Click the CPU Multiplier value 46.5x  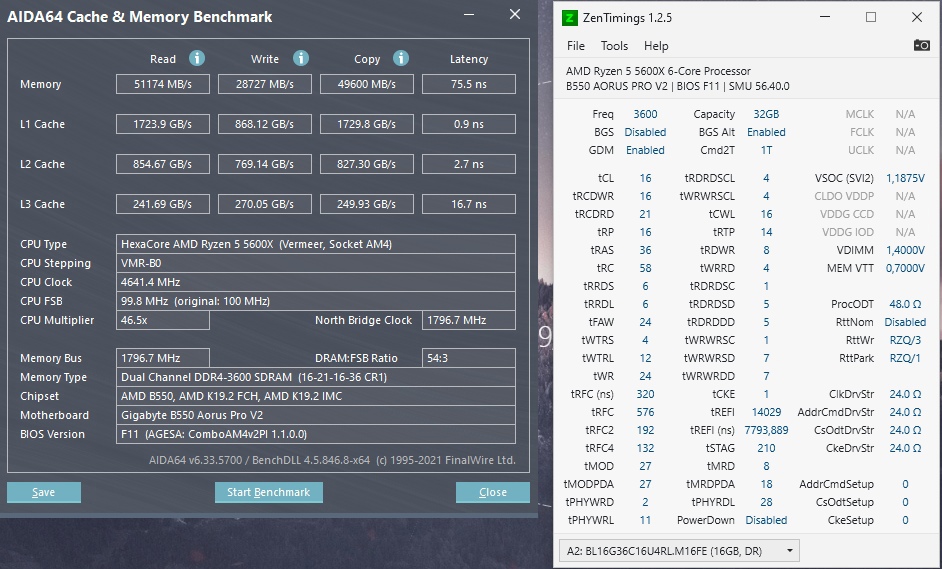pyautogui.click(x=163, y=320)
